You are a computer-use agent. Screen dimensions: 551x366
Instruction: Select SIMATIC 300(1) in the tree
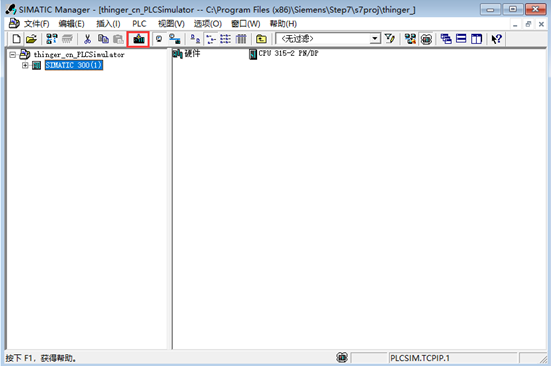[74, 65]
